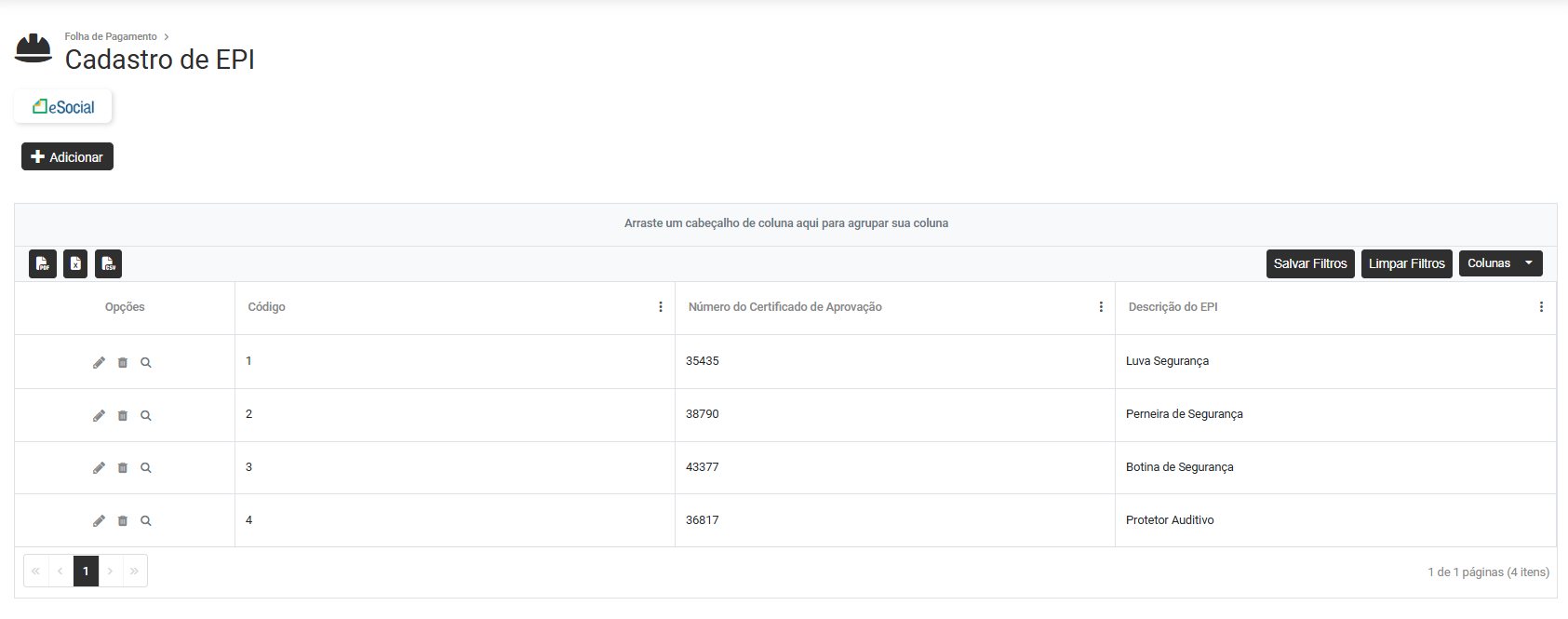
Task: Click the Adicionar button
Action: click(67, 157)
